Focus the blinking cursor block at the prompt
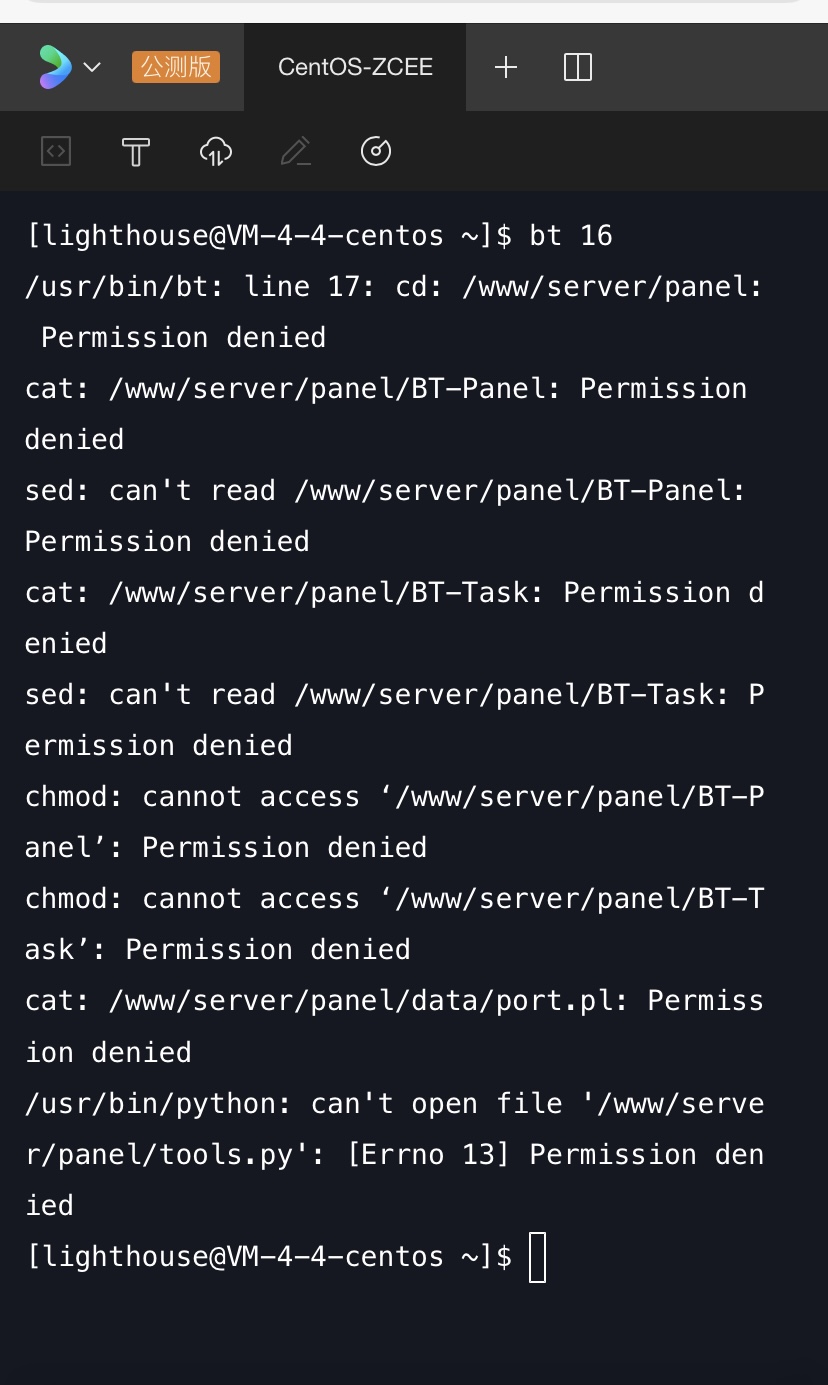 [538, 1257]
